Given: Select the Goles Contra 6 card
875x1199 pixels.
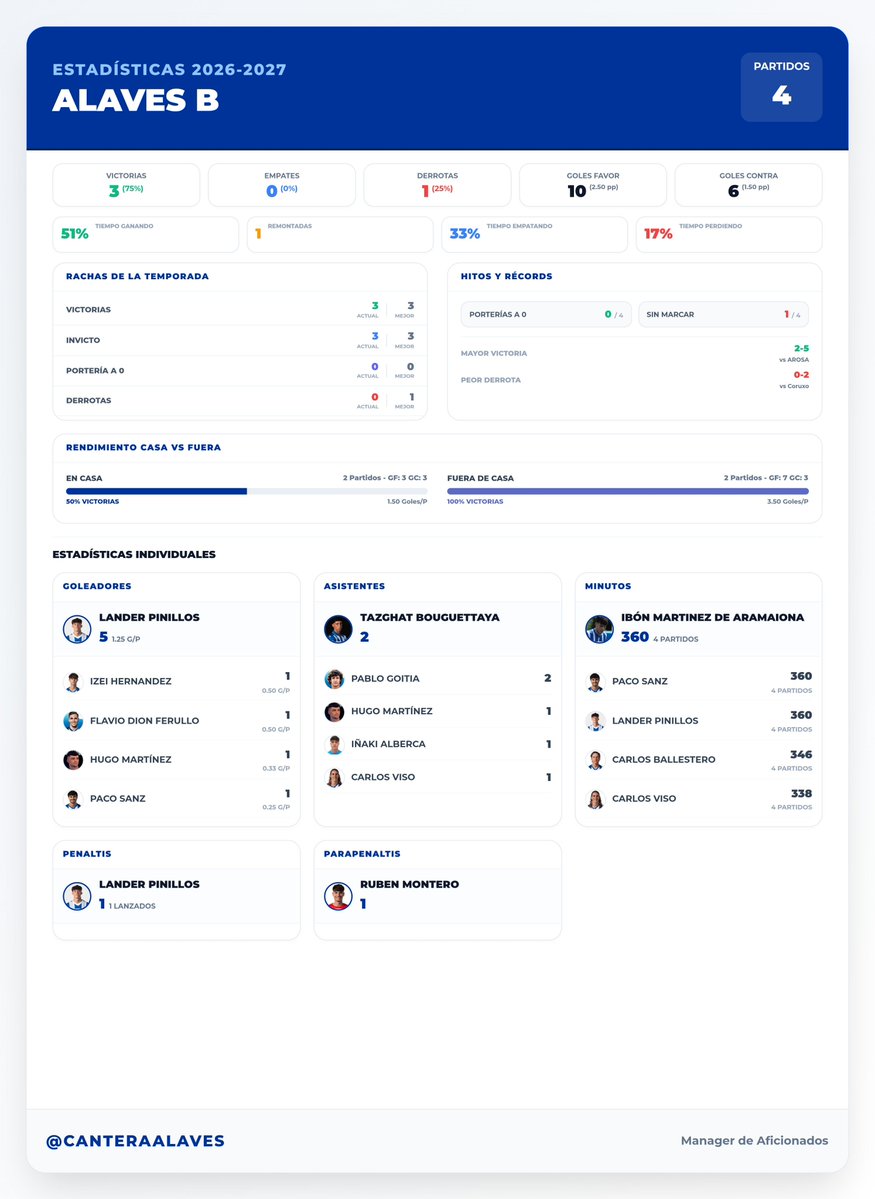Looking at the screenshot, I should 748,185.
